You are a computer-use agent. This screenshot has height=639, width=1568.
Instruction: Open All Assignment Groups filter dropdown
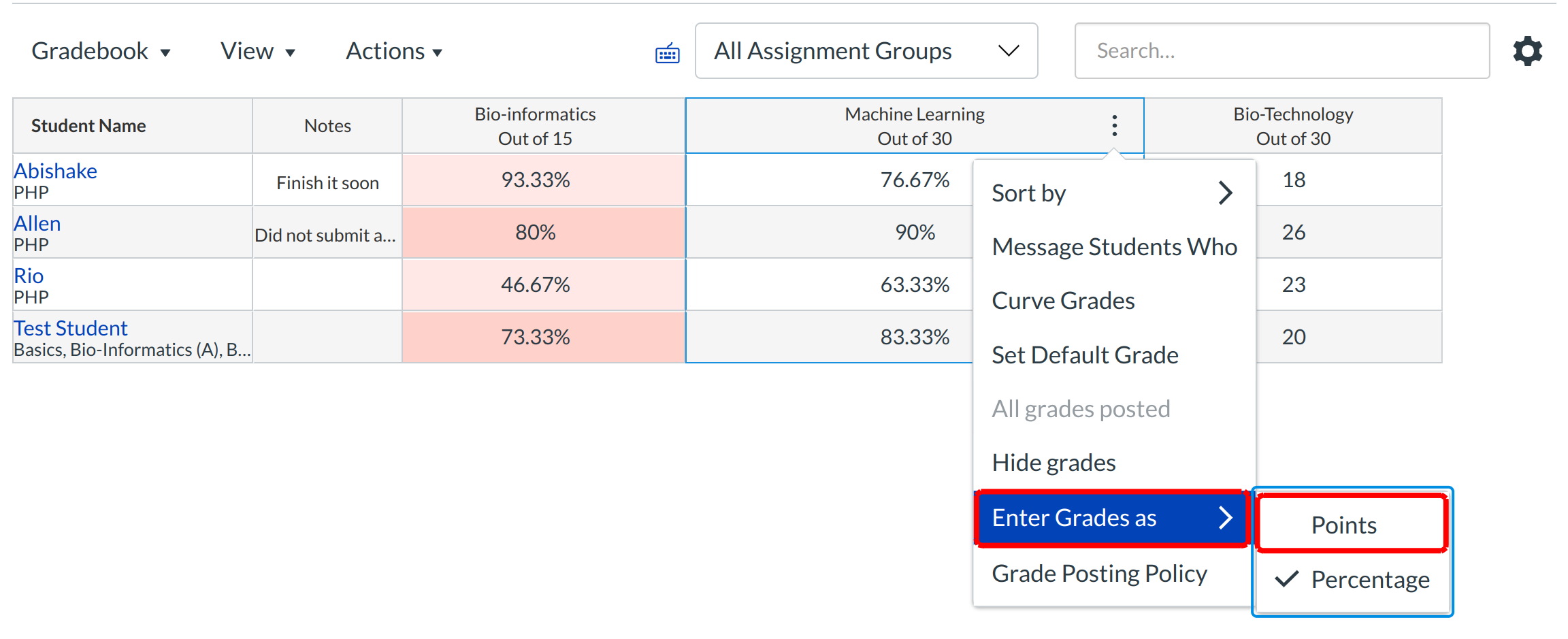click(x=866, y=51)
